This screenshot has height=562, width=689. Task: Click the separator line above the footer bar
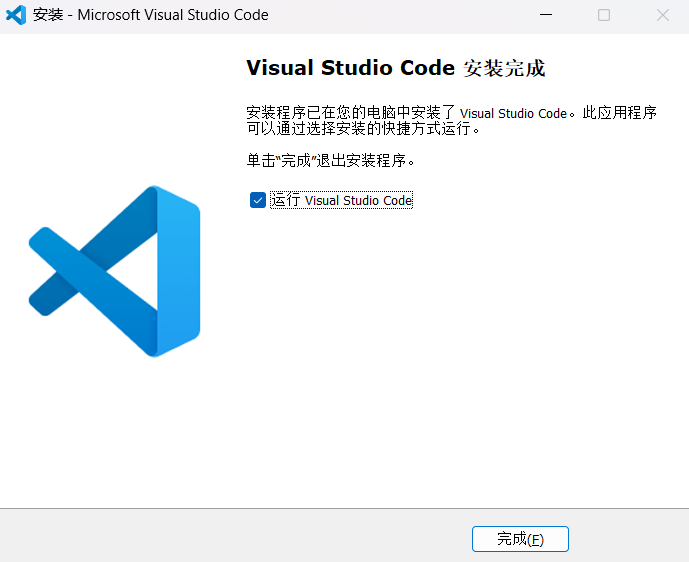pos(344,508)
